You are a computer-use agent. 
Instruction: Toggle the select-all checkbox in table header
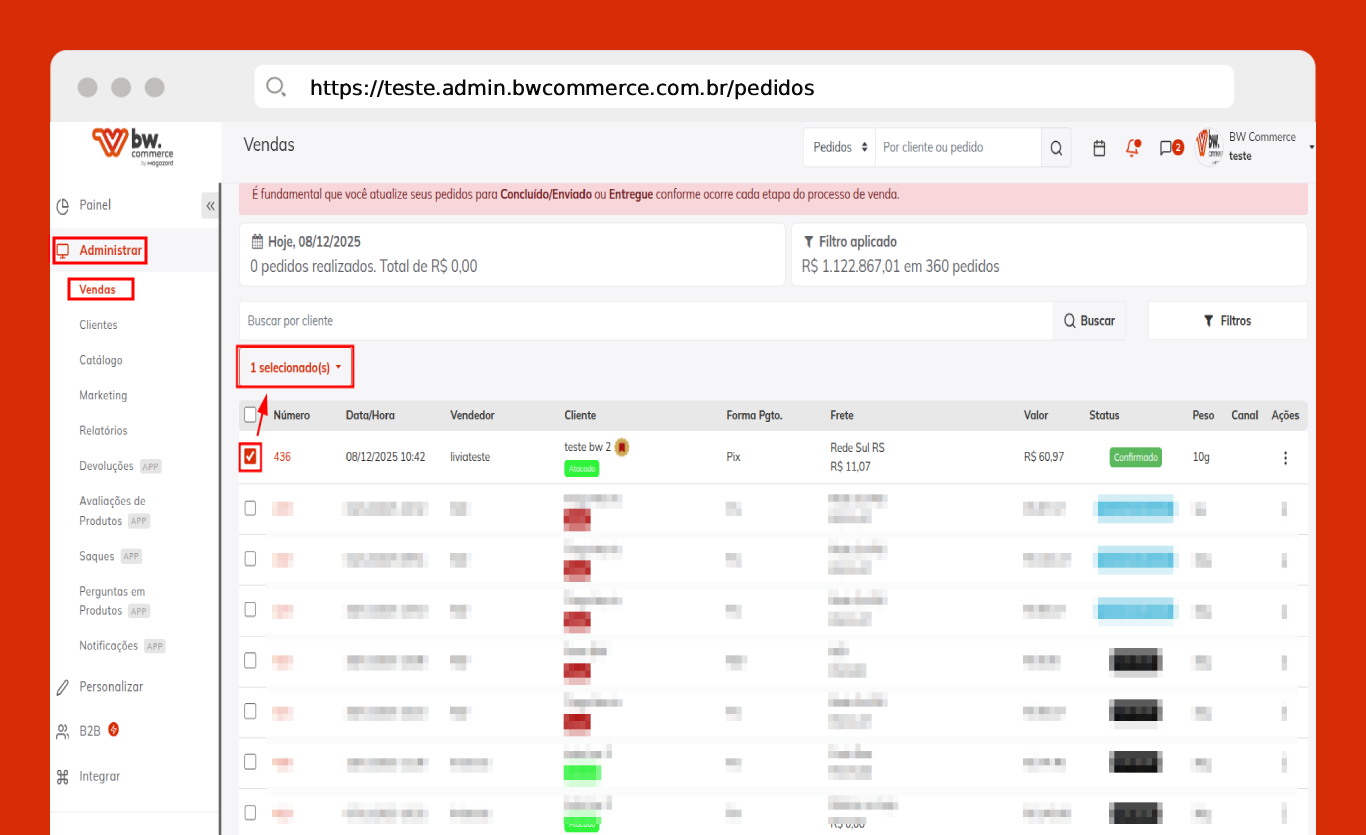click(x=250, y=415)
